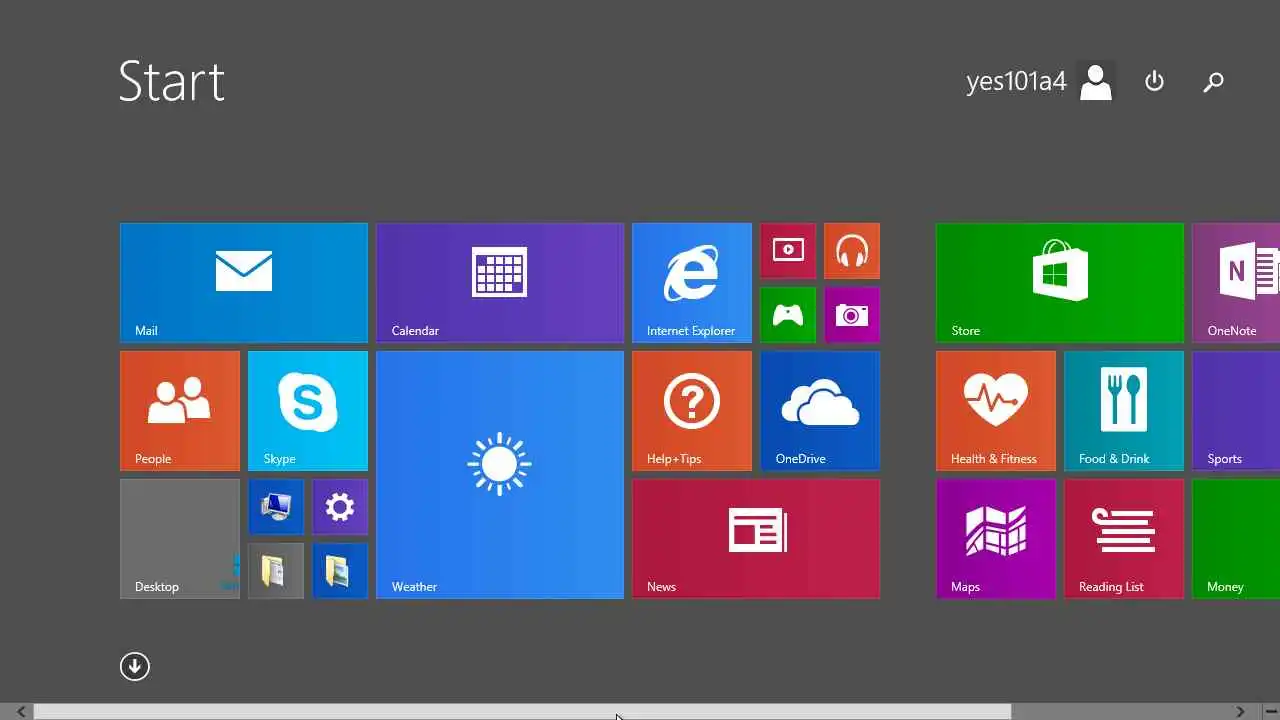Open the Video tile
The image size is (1280, 720).
coord(788,251)
